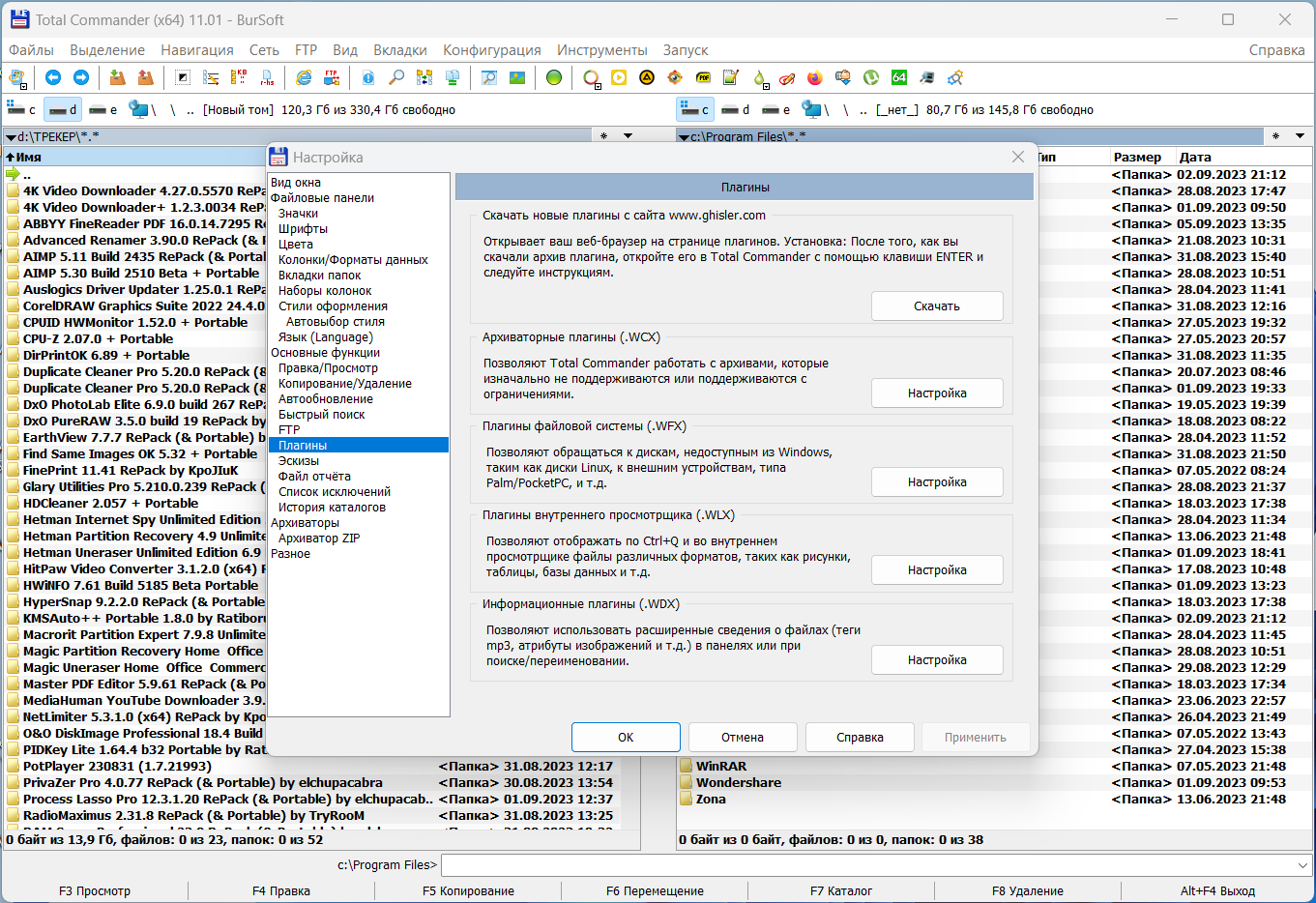Screen dimensions: 1316x903
Task: Open the FTP connect toolbar icon
Action: [x=332, y=77]
